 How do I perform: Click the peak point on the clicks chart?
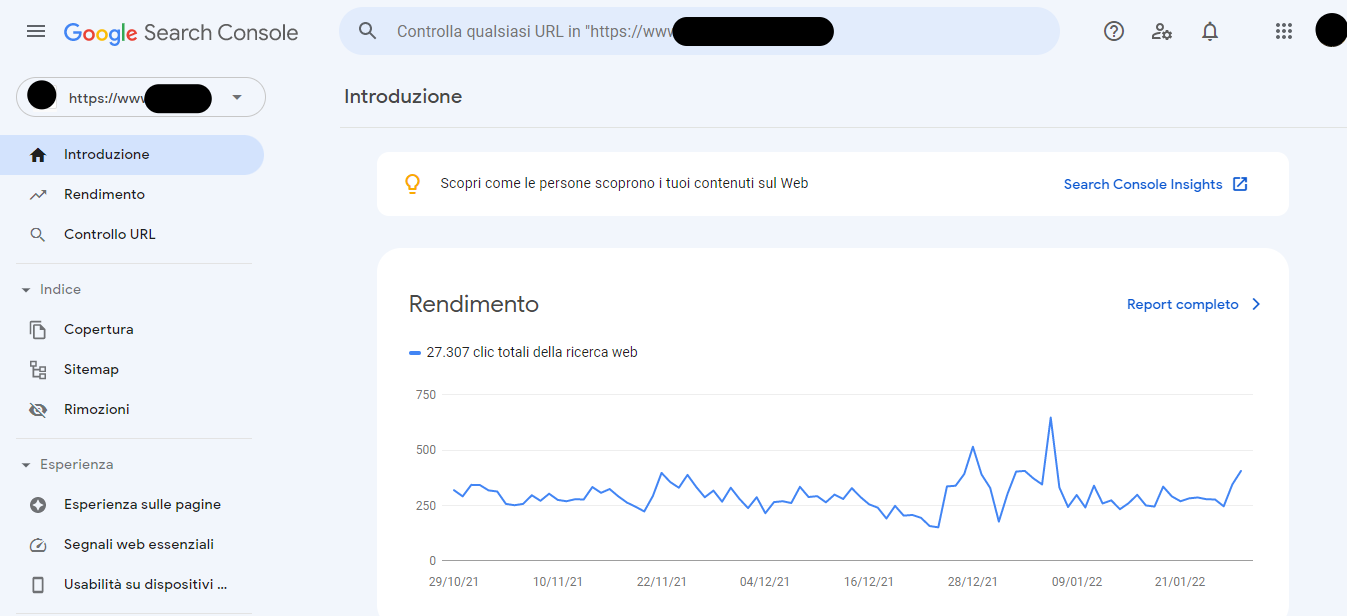[1050, 418]
